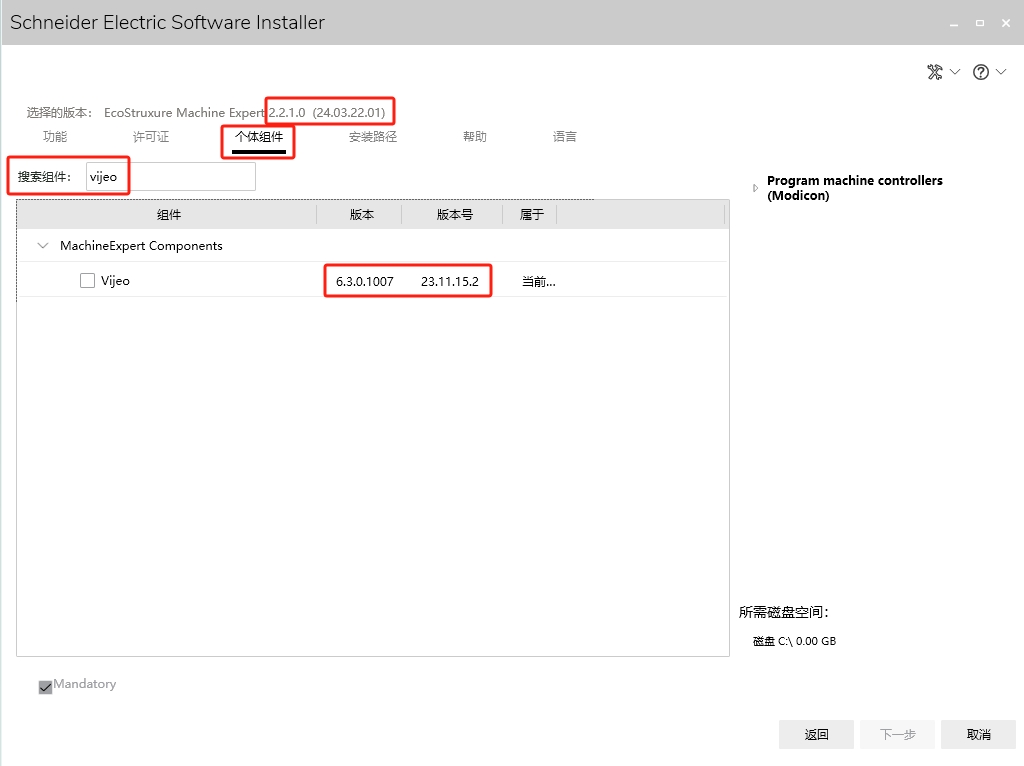
Task: Open the 帮助 tab
Action: [x=475, y=137]
